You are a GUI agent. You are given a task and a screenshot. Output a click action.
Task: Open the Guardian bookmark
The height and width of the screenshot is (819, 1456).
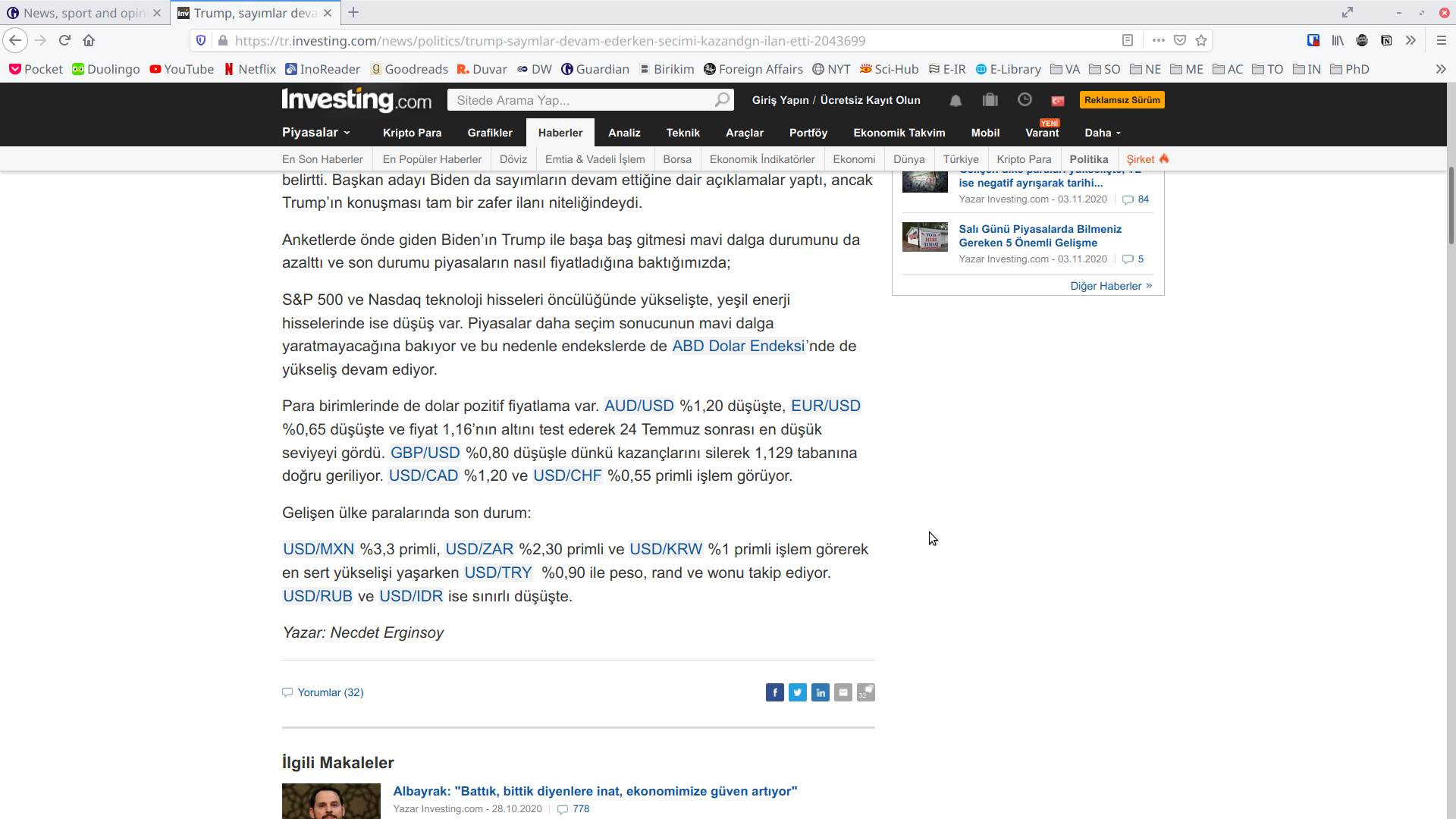(x=595, y=69)
